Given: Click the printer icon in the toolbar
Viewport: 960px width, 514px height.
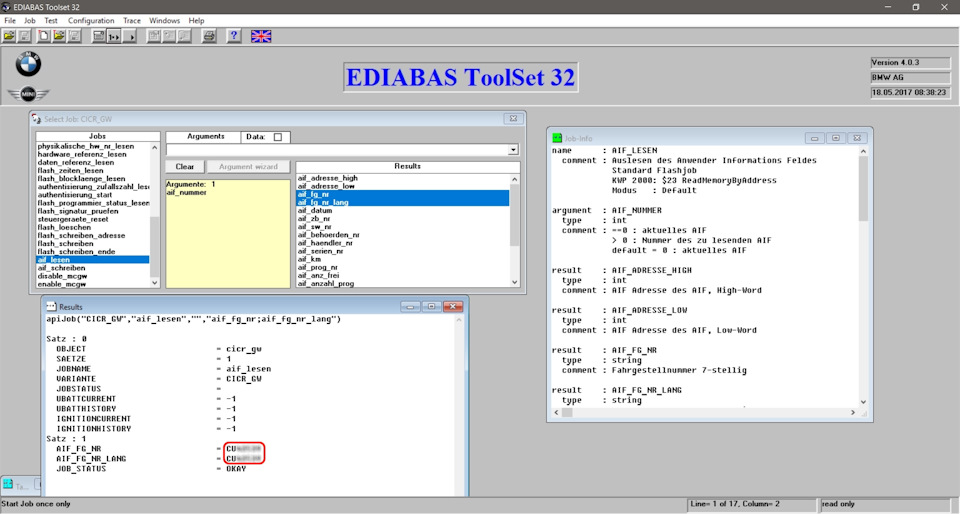Looking at the screenshot, I should (x=209, y=36).
